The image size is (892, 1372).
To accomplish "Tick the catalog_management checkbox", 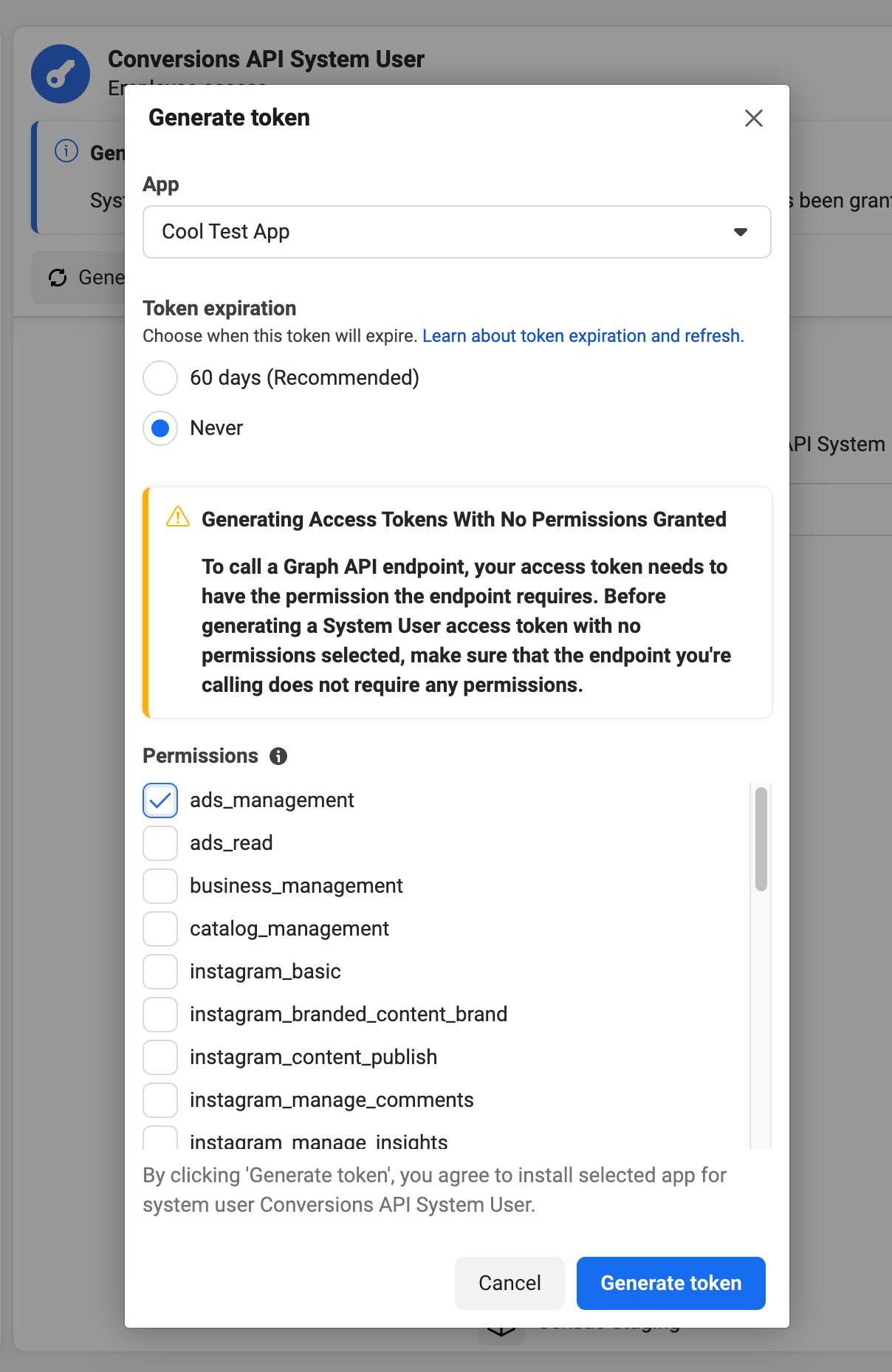I will tap(160, 929).
